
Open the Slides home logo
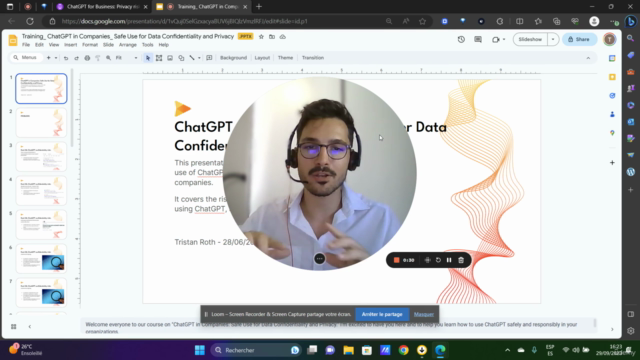point(13,40)
